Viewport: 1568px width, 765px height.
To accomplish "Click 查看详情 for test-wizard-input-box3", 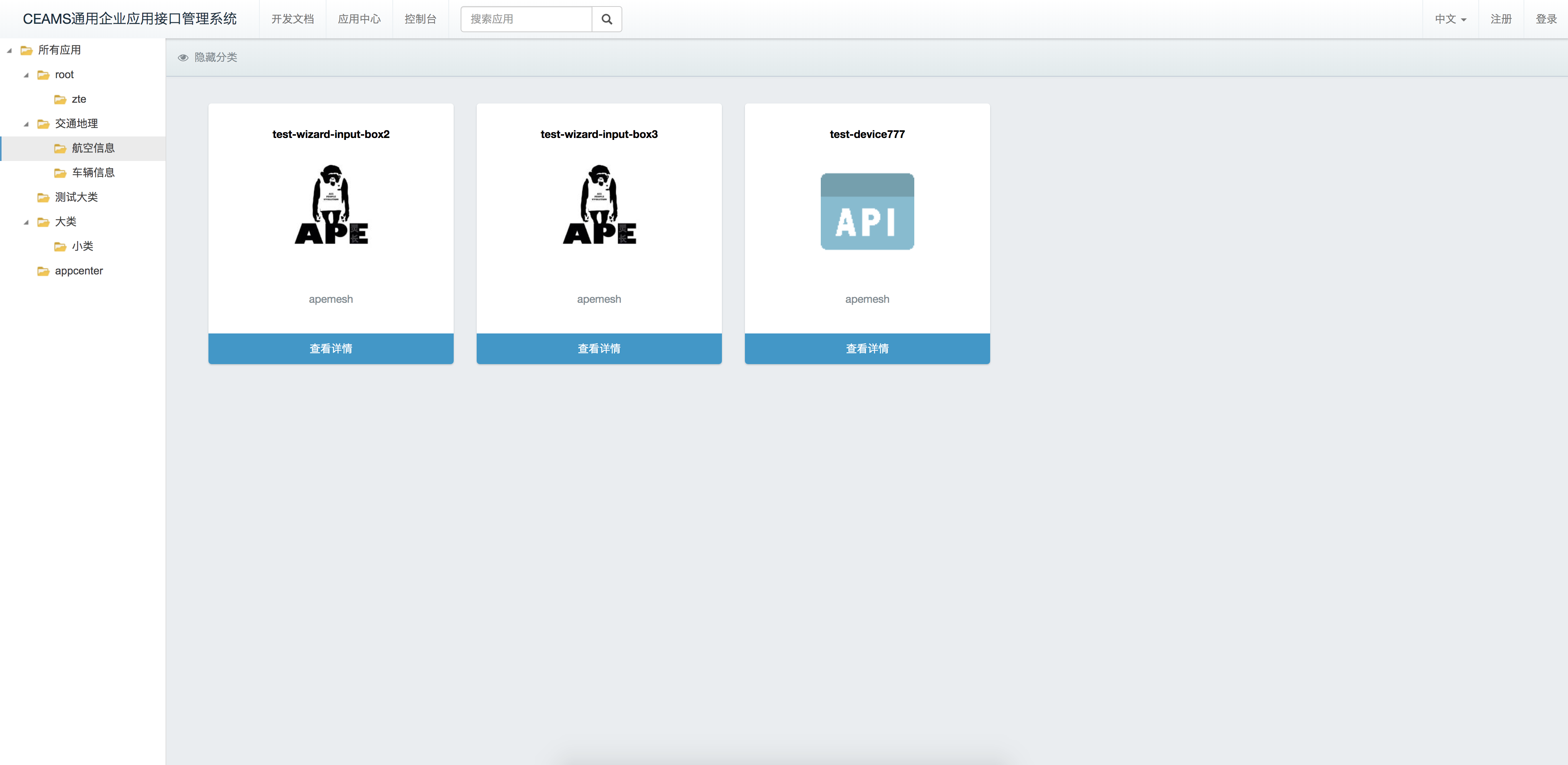I will (600, 349).
